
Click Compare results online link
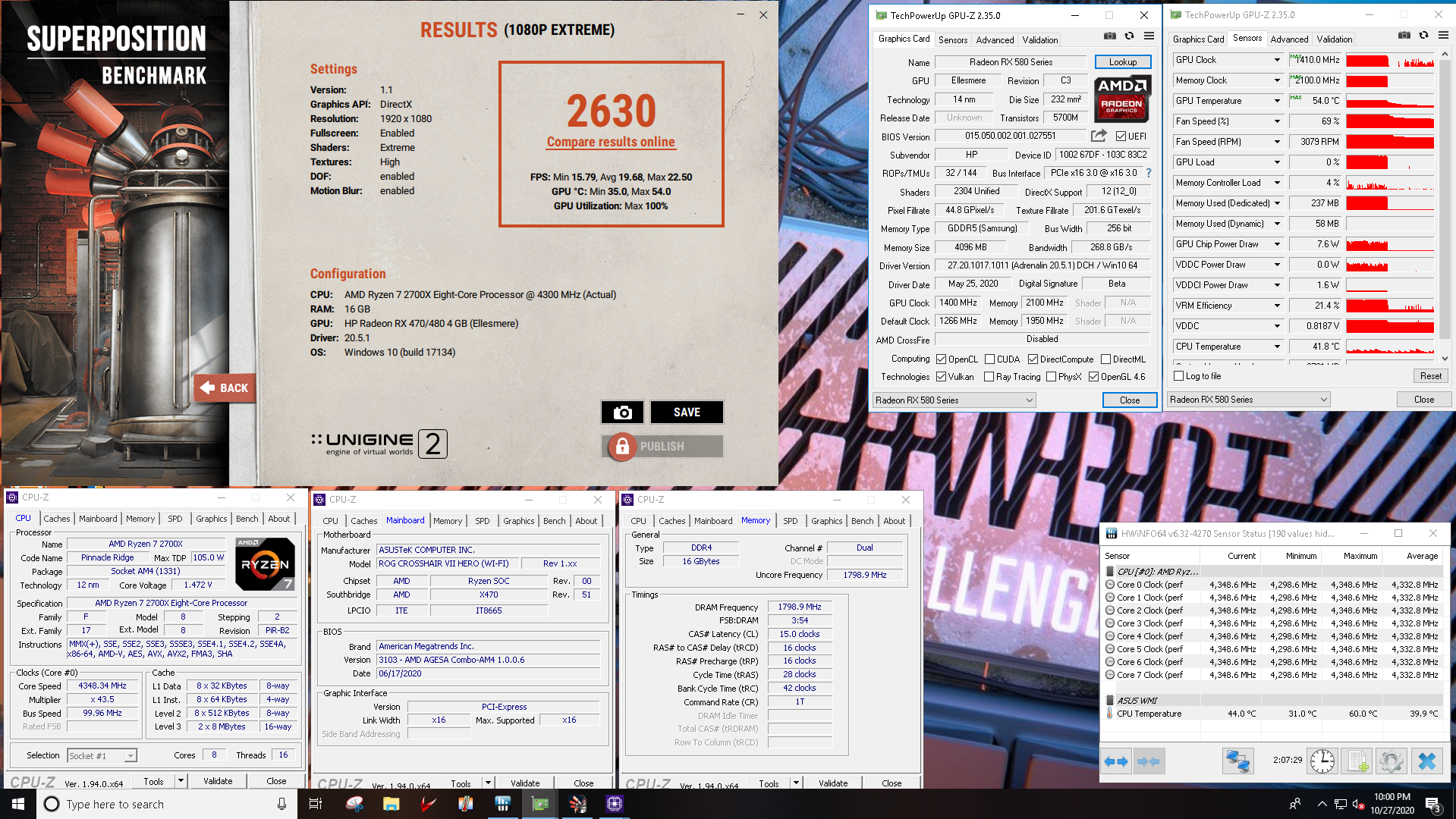[x=611, y=142]
